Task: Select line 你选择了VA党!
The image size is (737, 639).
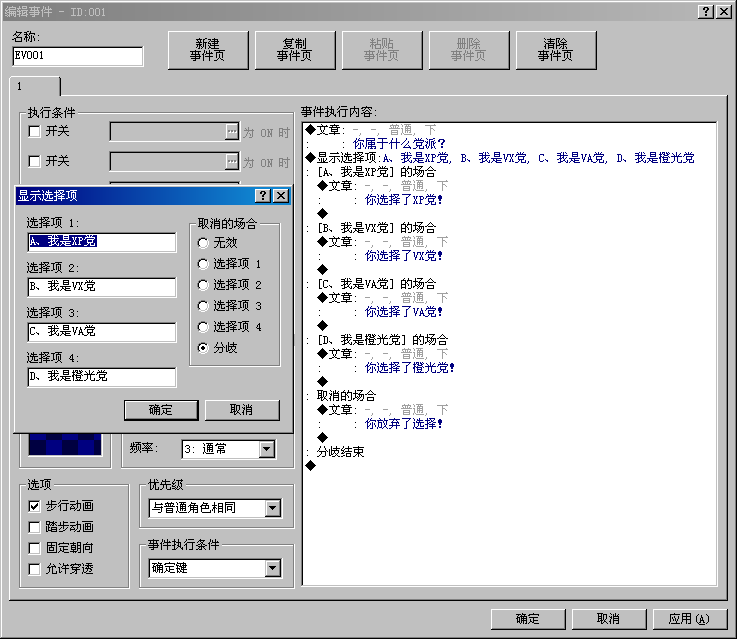Action: [x=404, y=312]
